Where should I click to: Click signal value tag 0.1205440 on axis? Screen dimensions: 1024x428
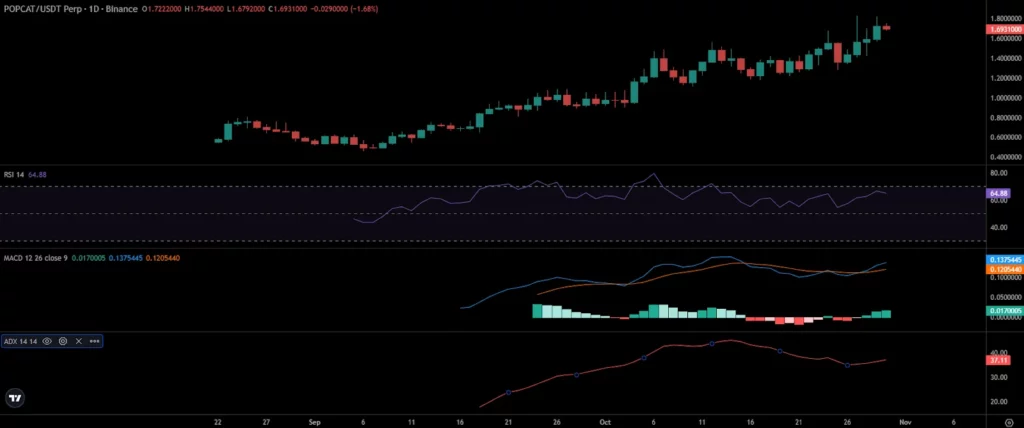(x=1004, y=269)
